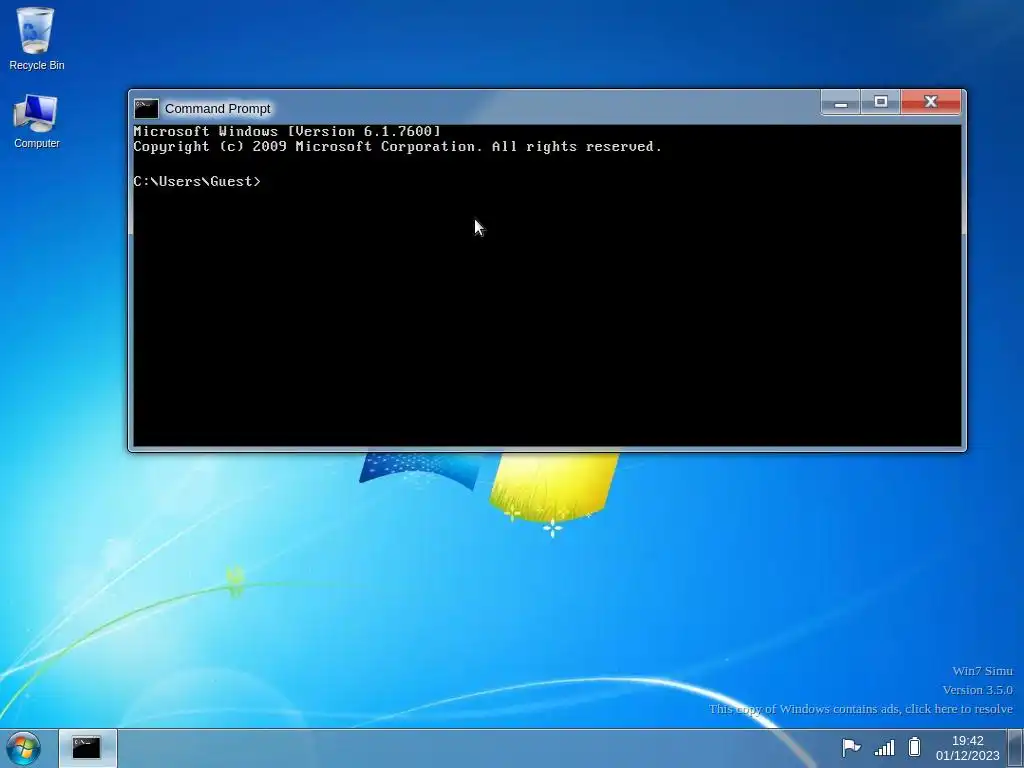
Task: Select 'Version 3.5.0' desktop text
Action: [x=977, y=690]
